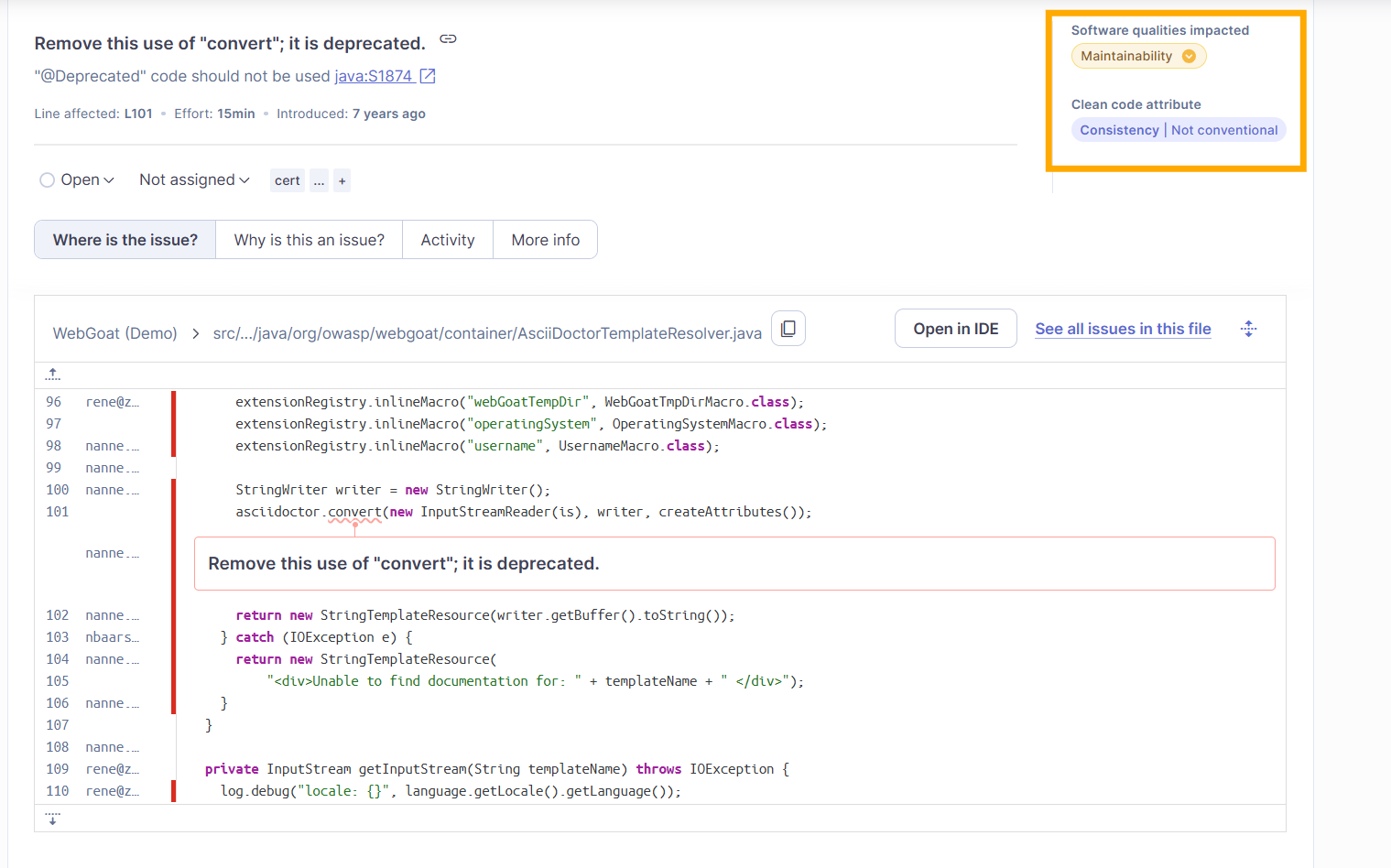
Task: Click line number 101
Action: click(x=58, y=512)
